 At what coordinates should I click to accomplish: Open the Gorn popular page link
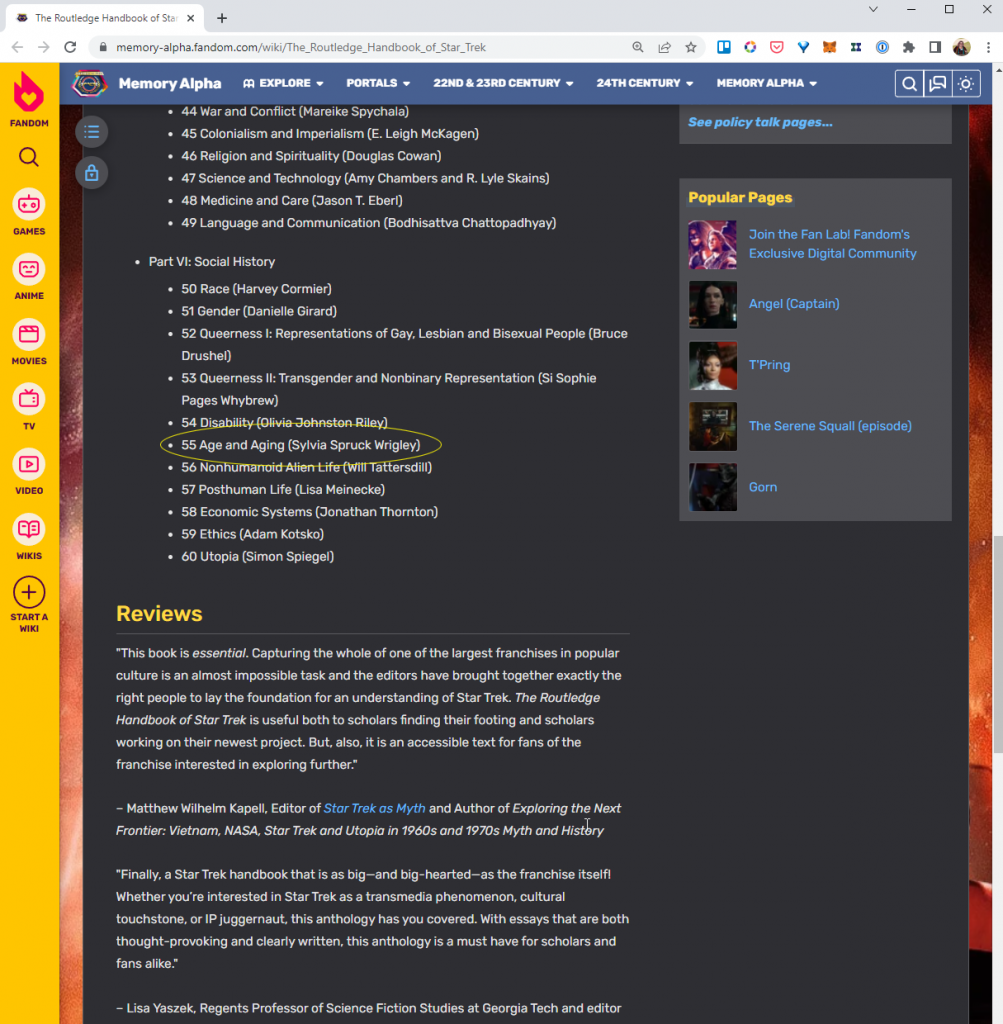(x=763, y=487)
